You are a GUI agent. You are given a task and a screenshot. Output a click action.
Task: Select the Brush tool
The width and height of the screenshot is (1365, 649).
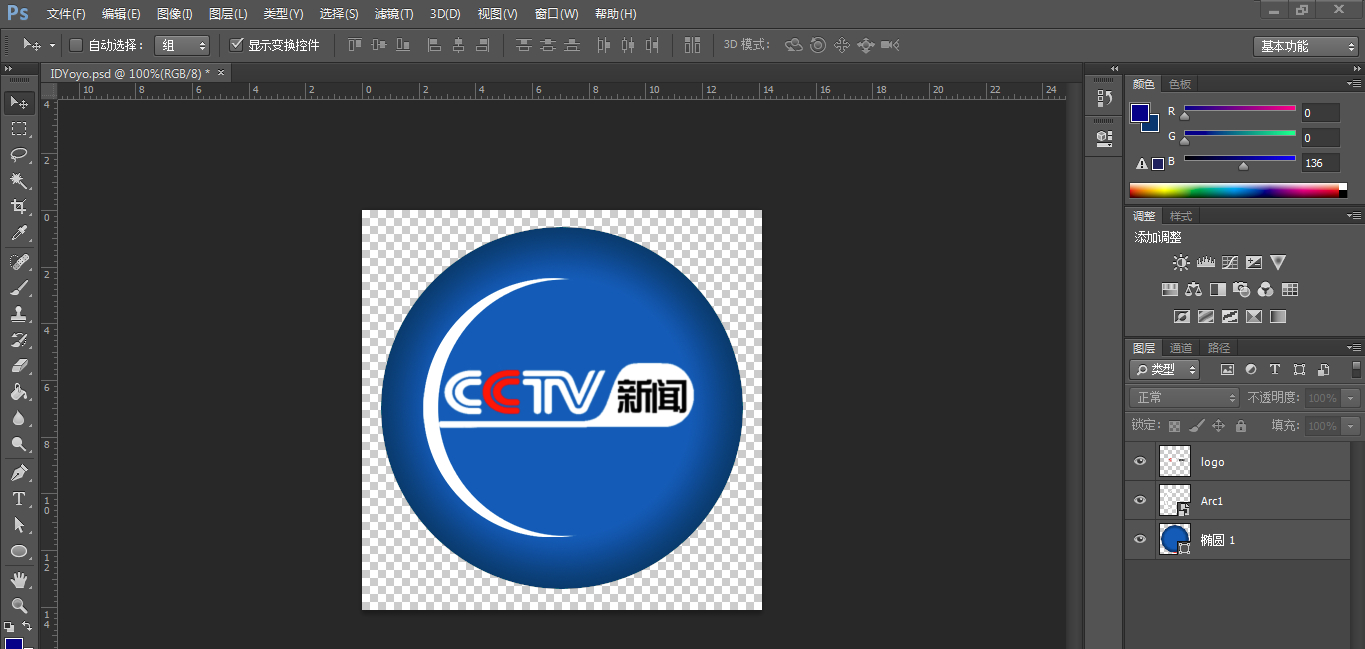pyautogui.click(x=19, y=288)
